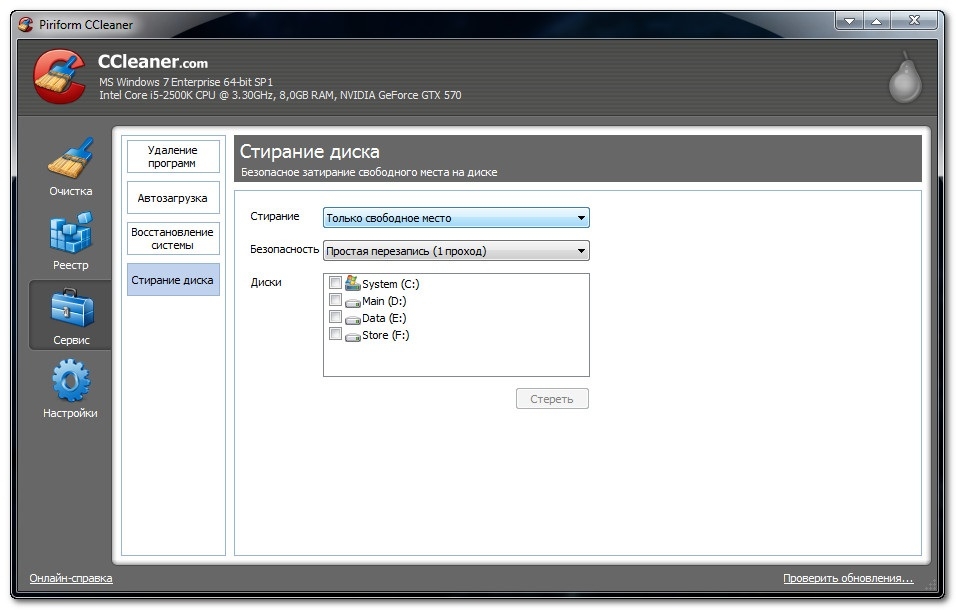Select the Сервис toolbox icon
This screenshot has height=610, width=956.
[x=71, y=309]
